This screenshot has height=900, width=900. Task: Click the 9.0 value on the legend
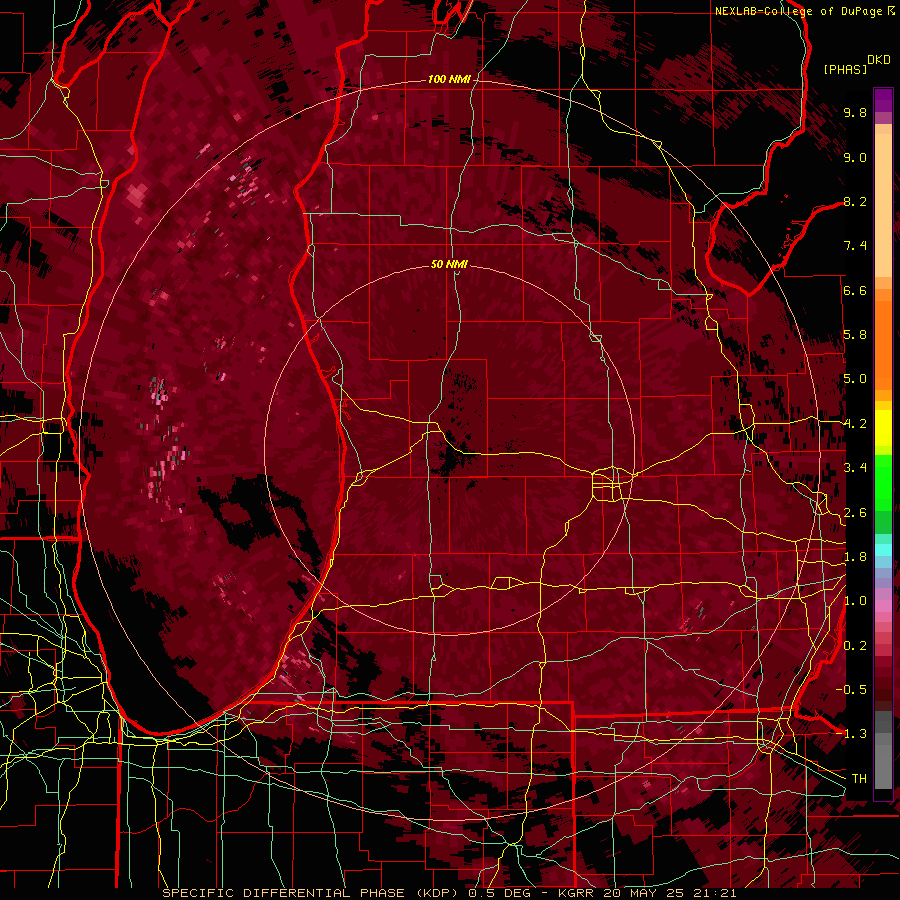[855, 158]
